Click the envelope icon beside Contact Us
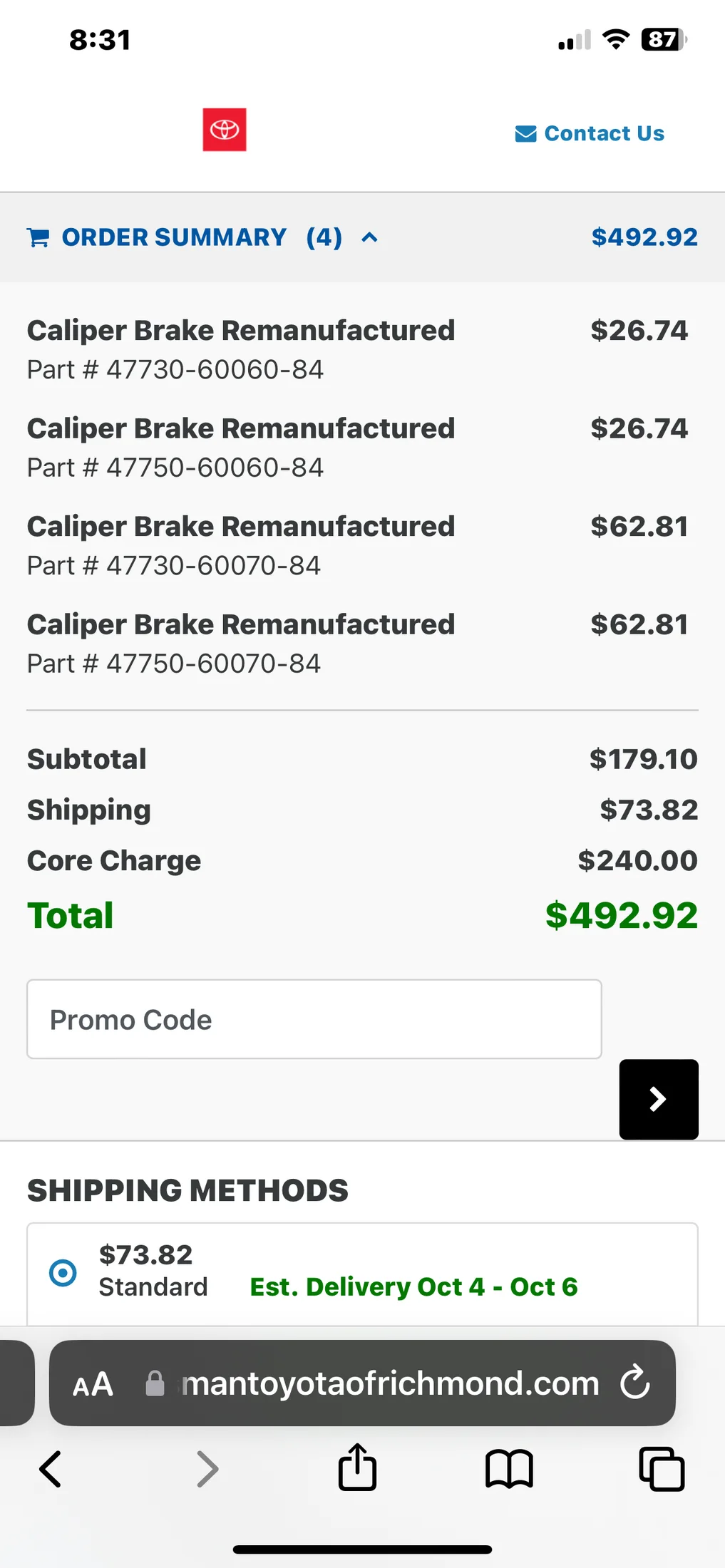This screenshot has width=725, height=1568. click(525, 134)
